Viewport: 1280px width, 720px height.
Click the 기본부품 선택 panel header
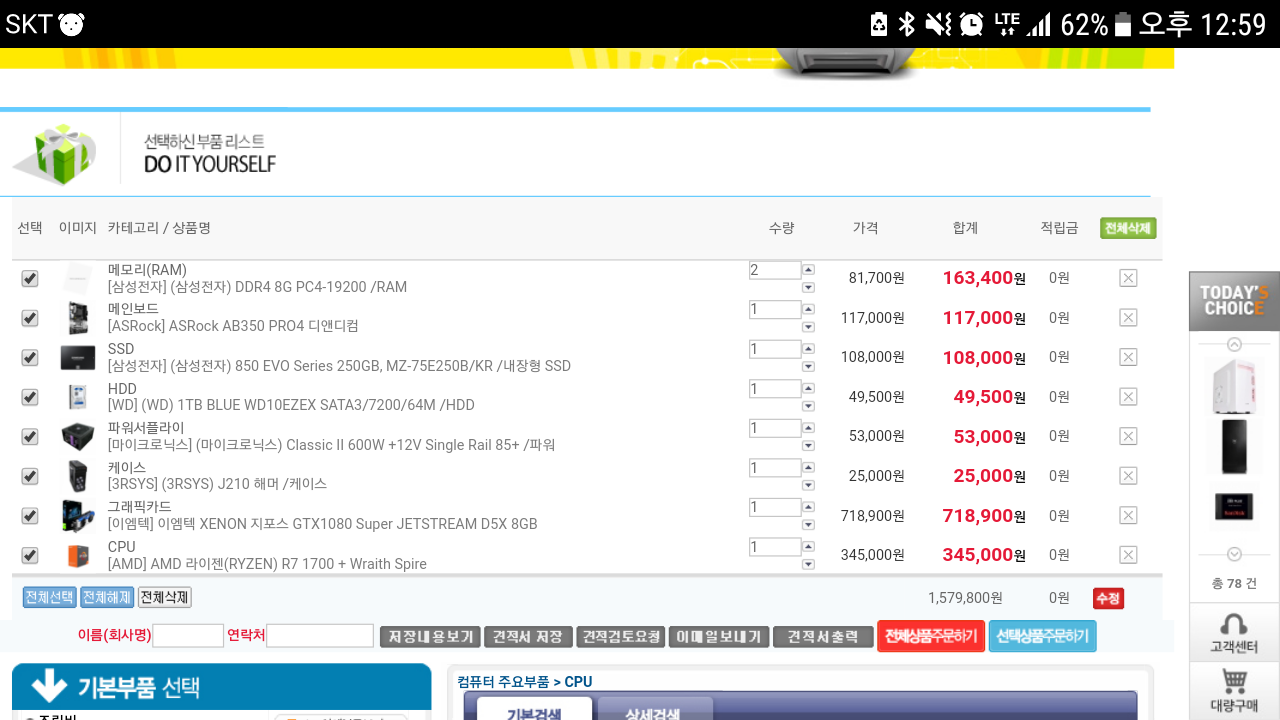point(221,687)
